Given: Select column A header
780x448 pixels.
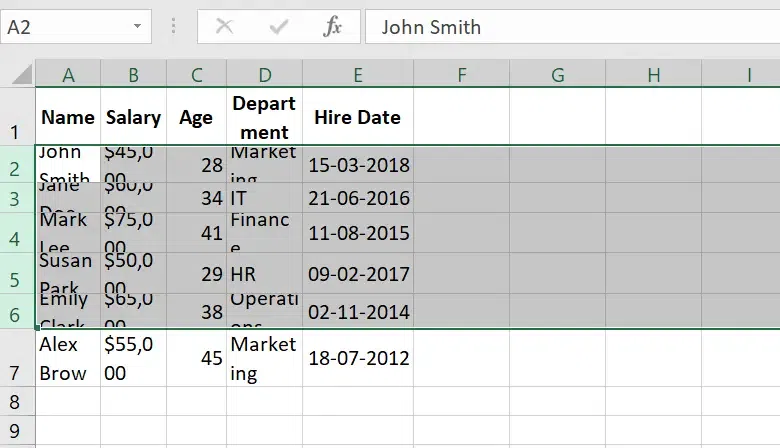Looking at the screenshot, I should coord(68,75).
